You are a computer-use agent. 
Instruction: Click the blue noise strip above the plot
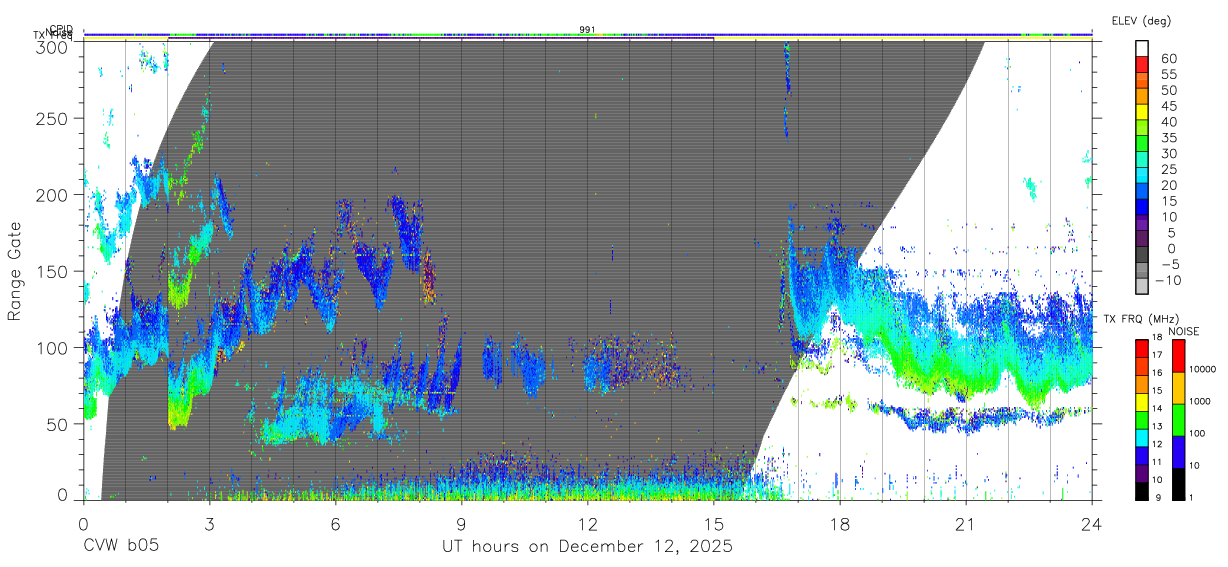coord(587,35)
